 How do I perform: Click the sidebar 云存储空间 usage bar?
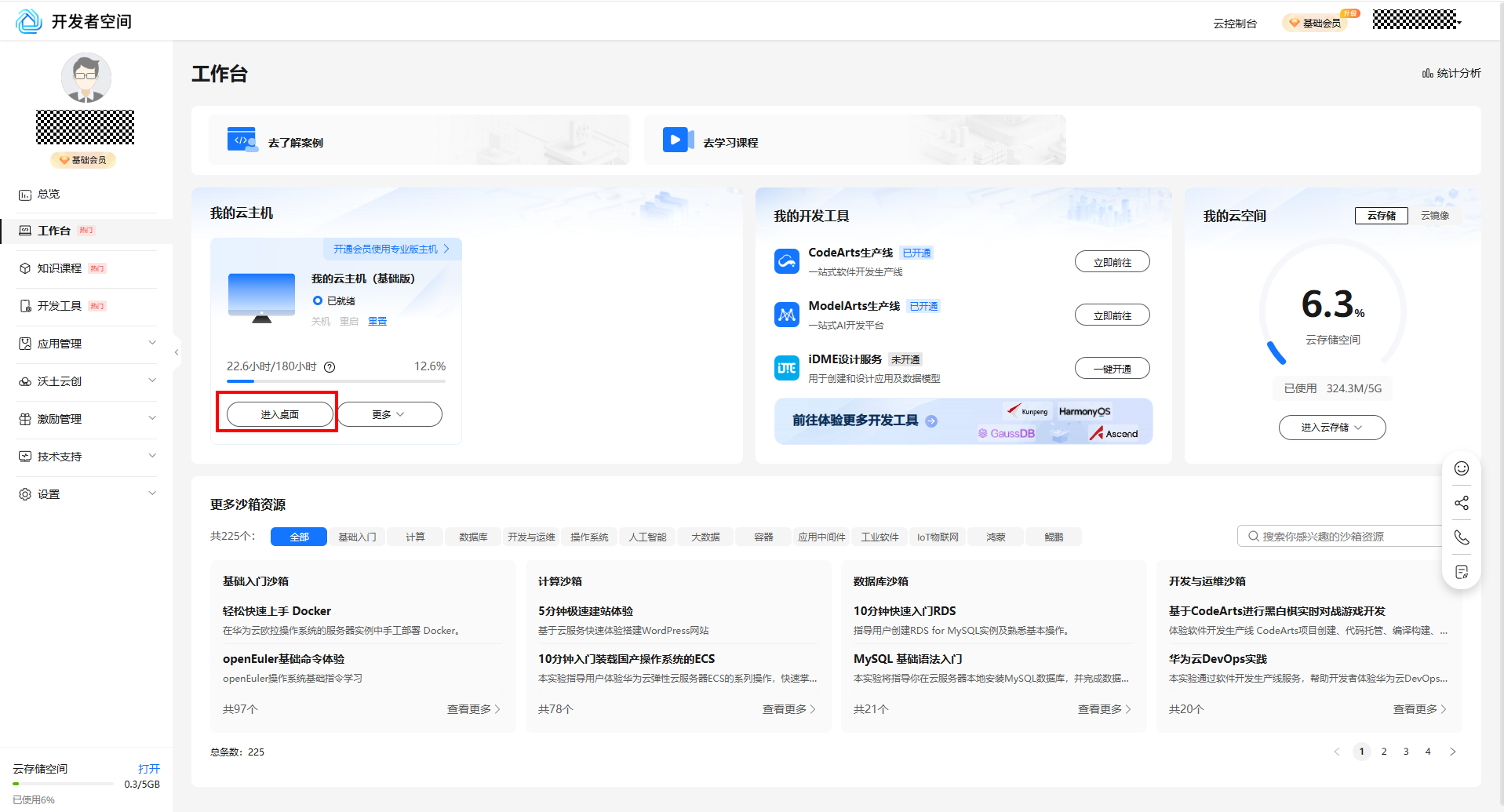coord(64,784)
